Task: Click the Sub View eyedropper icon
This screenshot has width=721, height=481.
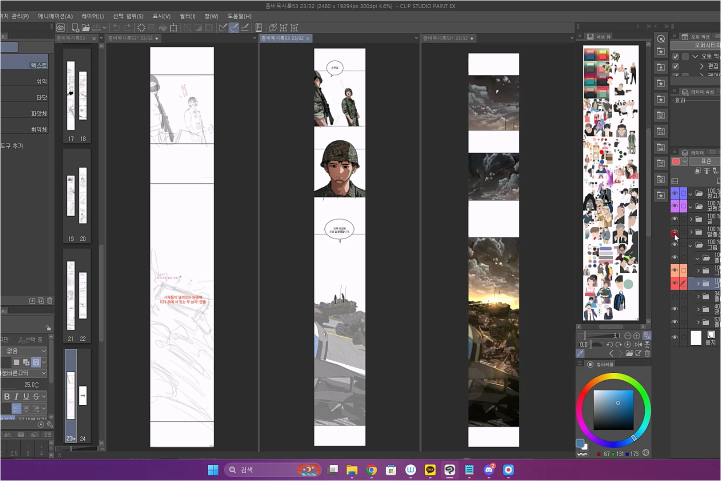Action: tap(580, 353)
